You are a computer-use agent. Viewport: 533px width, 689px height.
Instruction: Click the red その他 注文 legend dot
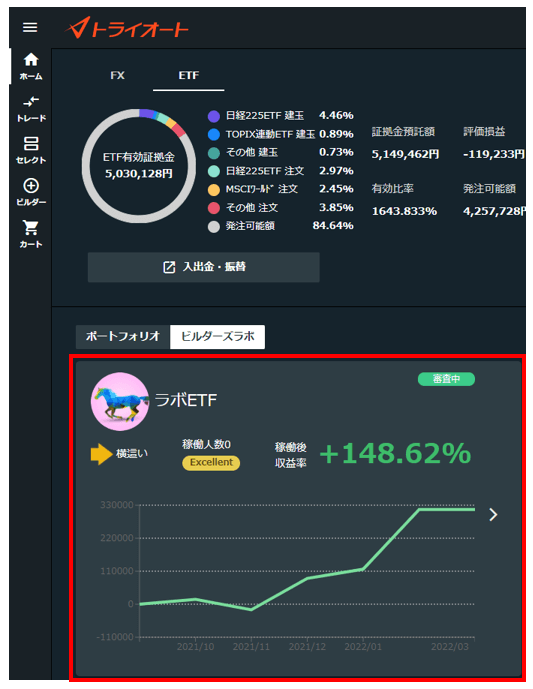point(214,208)
